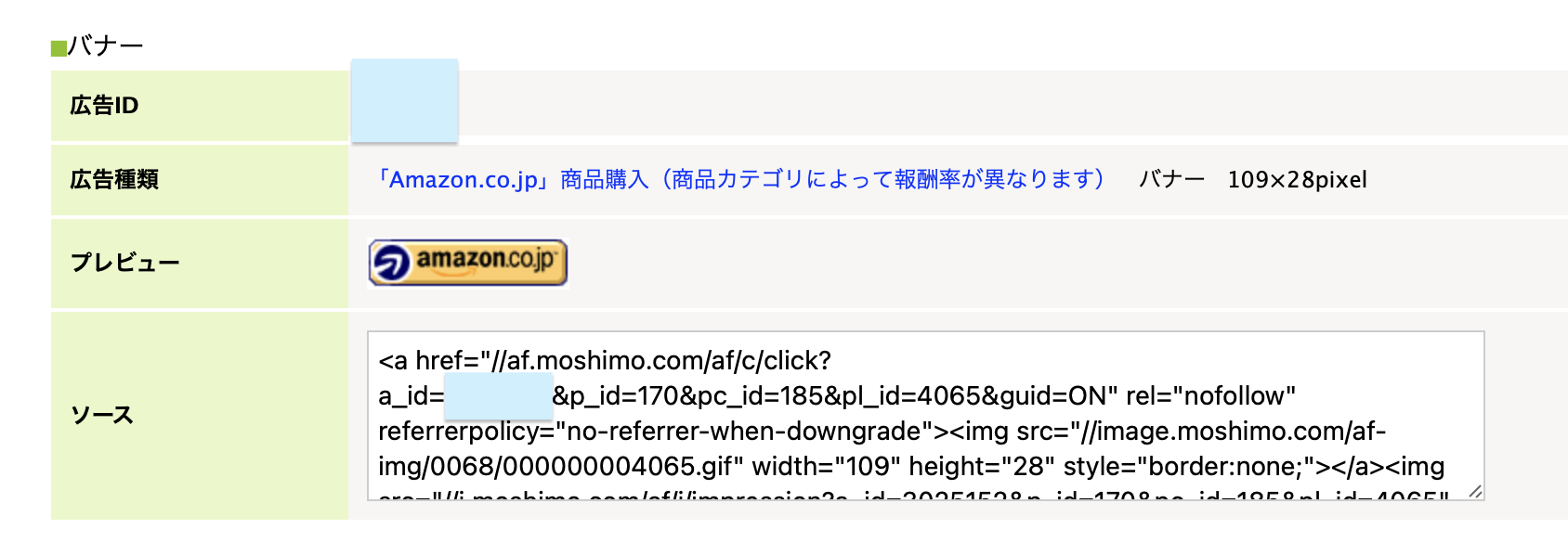
Task: Click style="border:none;" text in source
Action: click(1190, 467)
